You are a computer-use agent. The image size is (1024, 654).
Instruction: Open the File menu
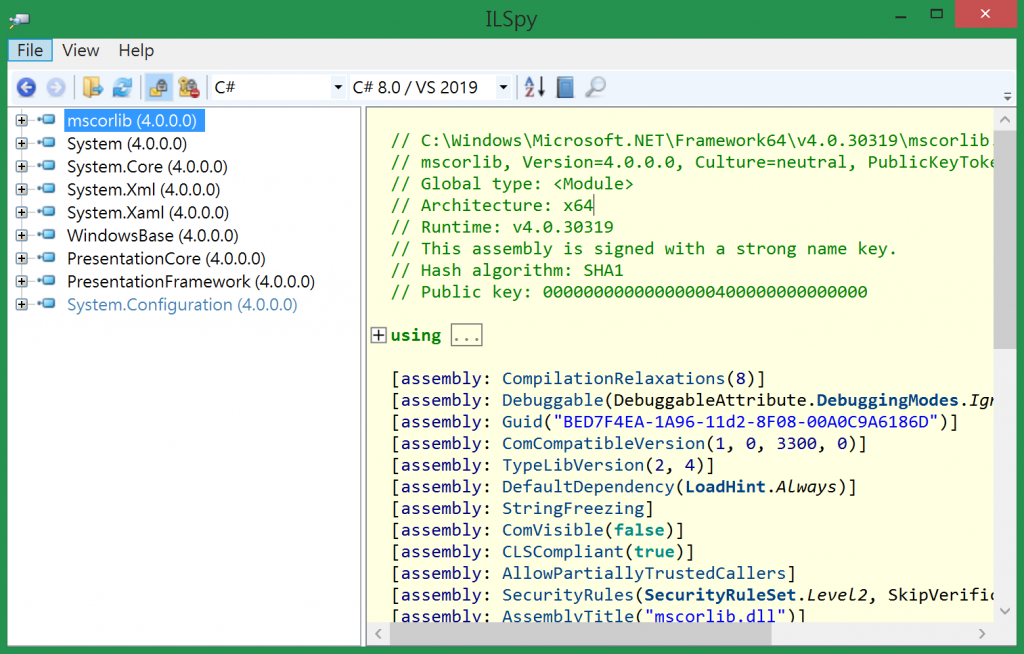tap(30, 50)
